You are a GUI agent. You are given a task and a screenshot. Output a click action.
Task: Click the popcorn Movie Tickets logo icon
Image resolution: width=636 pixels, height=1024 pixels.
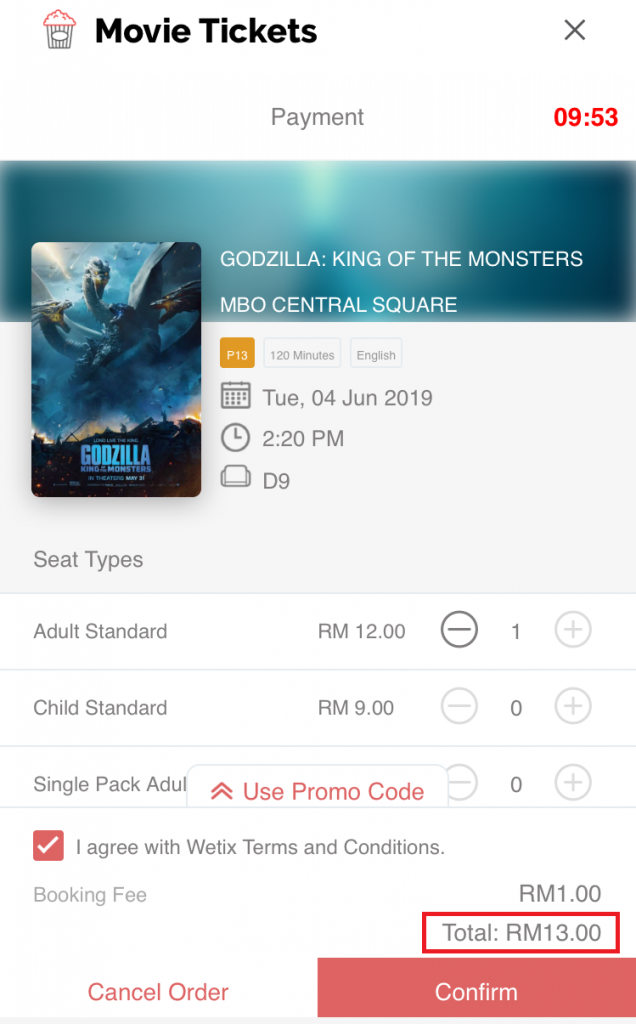click(x=59, y=30)
